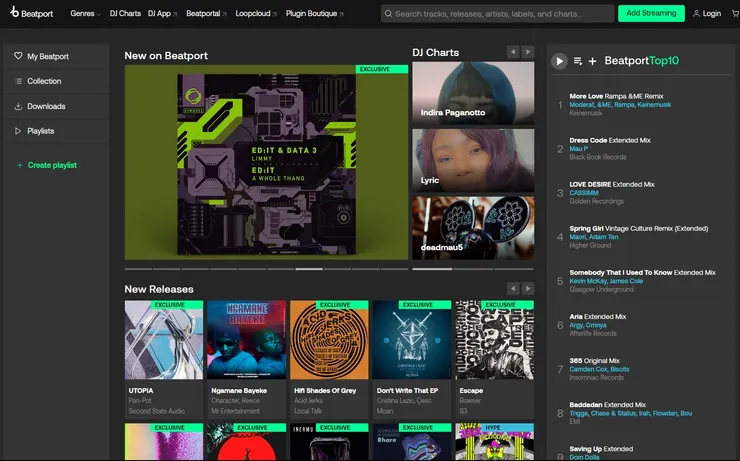Click Insomniac Records label link
Image resolution: width=740 pixels, height=461 pixels.
click(x=597, y=378)
